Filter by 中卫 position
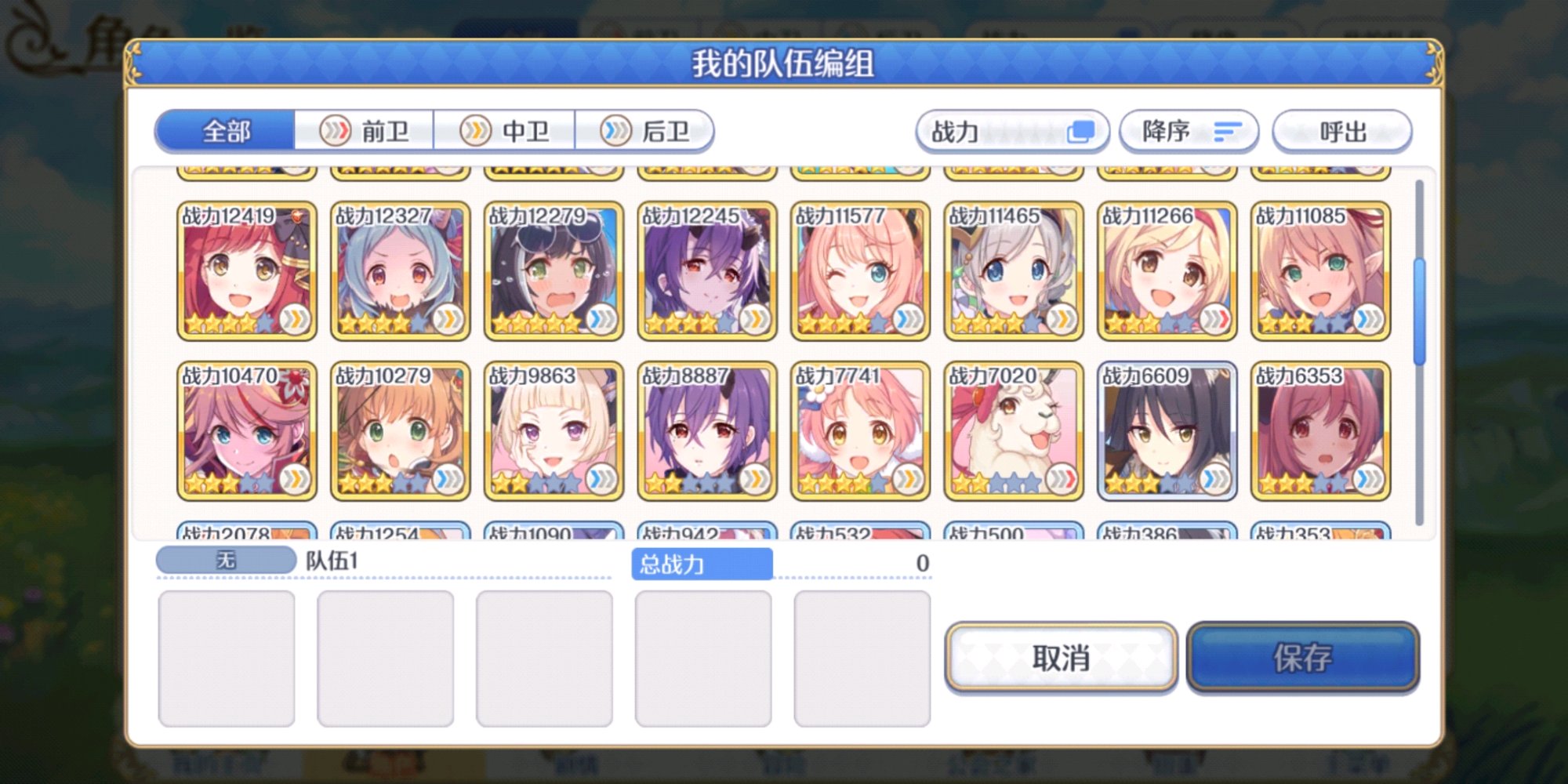This screenshot has height=784, width=1568. [504, 131]
